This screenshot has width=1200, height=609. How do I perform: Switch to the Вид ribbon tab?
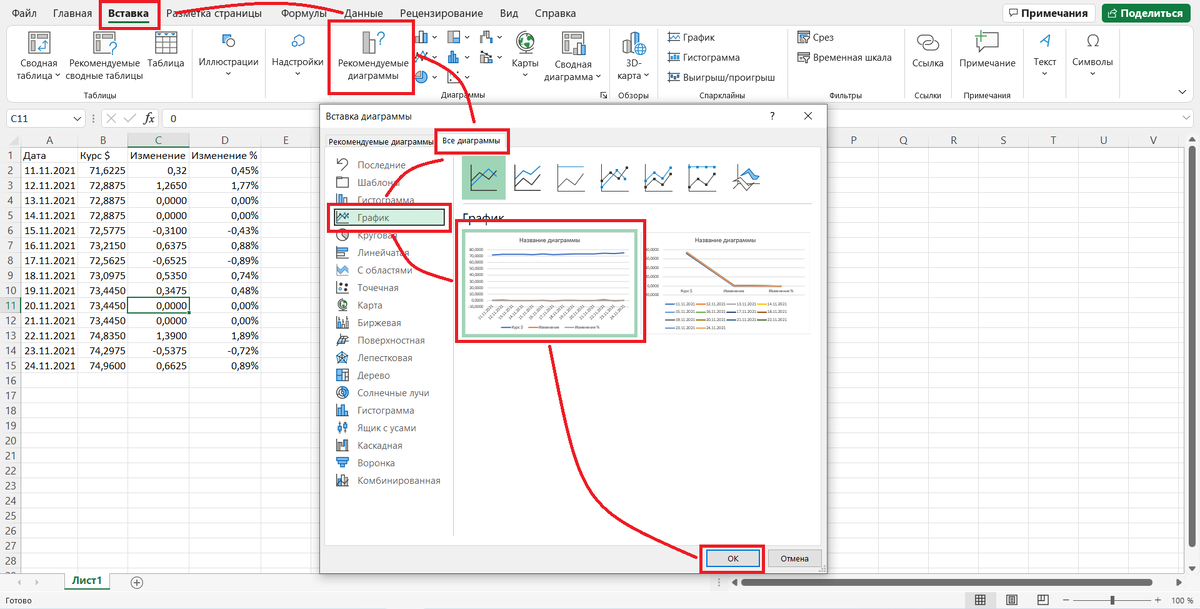(509, 14)
